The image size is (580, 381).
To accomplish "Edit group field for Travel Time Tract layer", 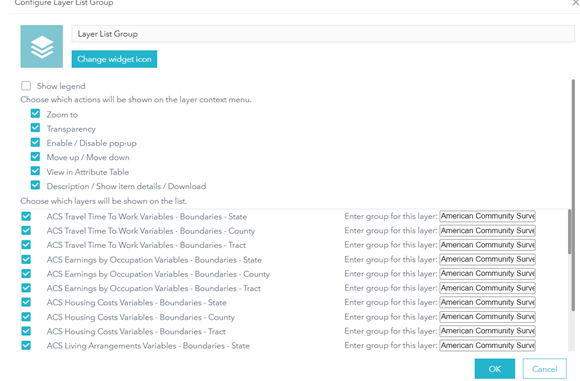I will tap(488, 245).
